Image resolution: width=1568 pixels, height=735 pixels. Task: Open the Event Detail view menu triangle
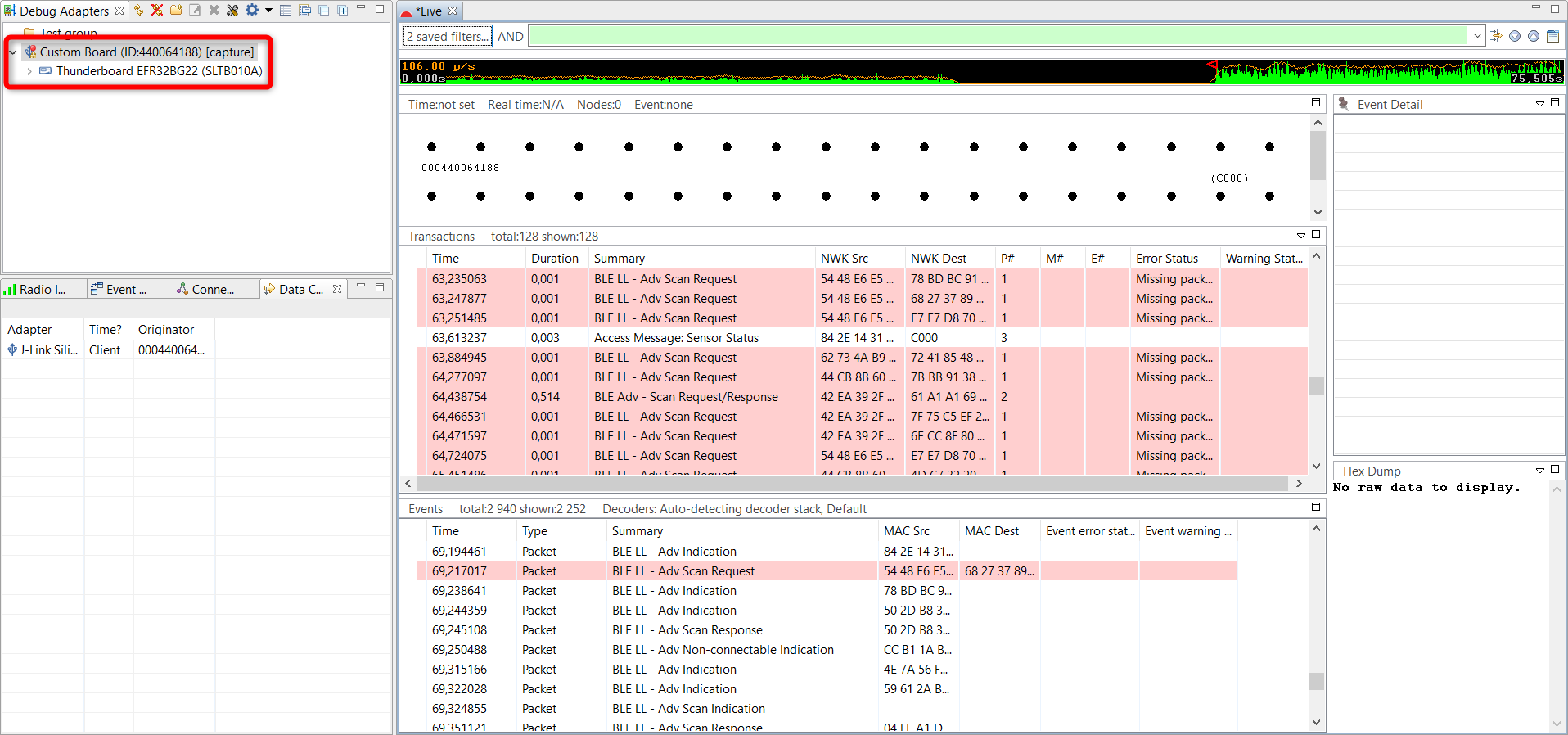coord(1539,104)
